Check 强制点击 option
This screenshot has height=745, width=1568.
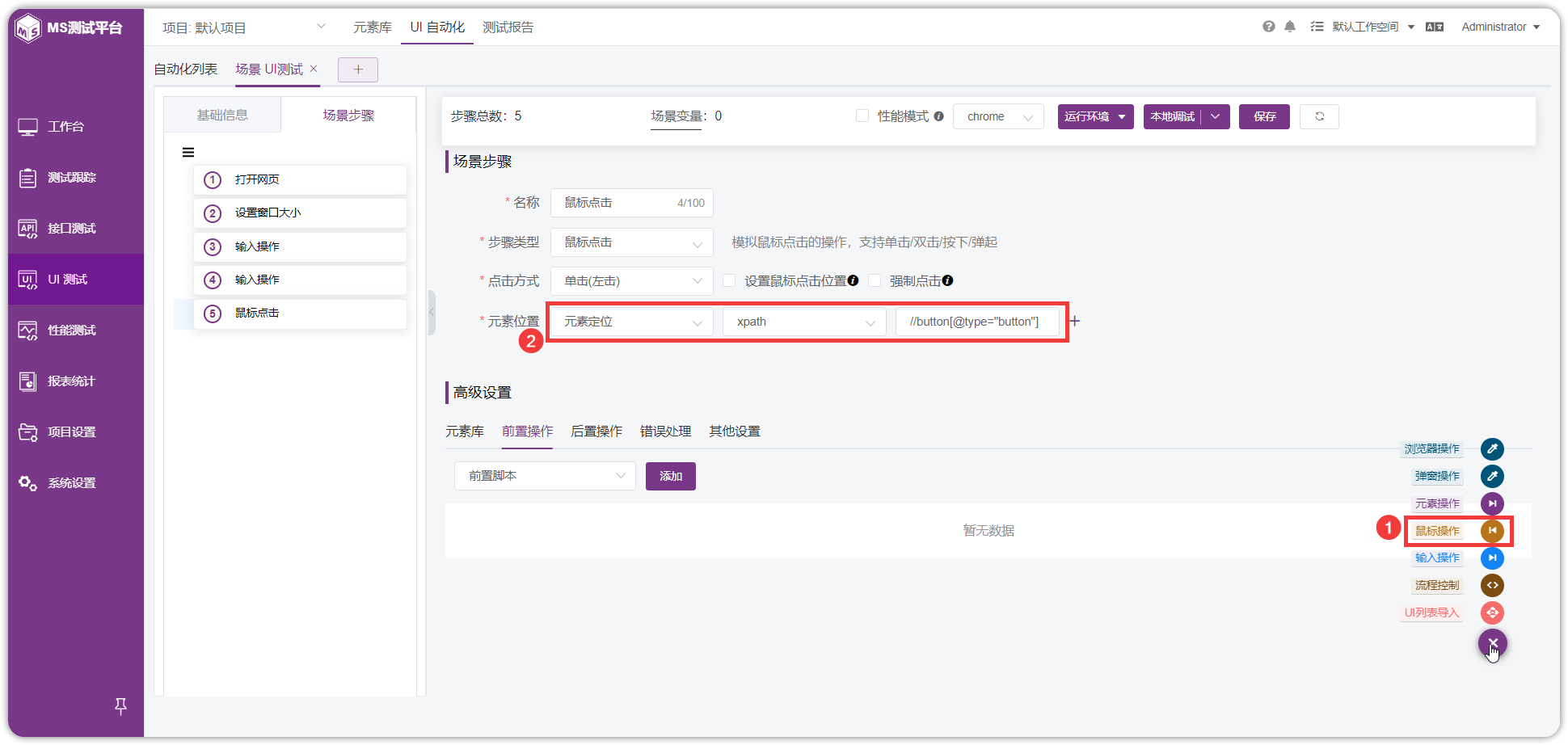click(875, 280)
